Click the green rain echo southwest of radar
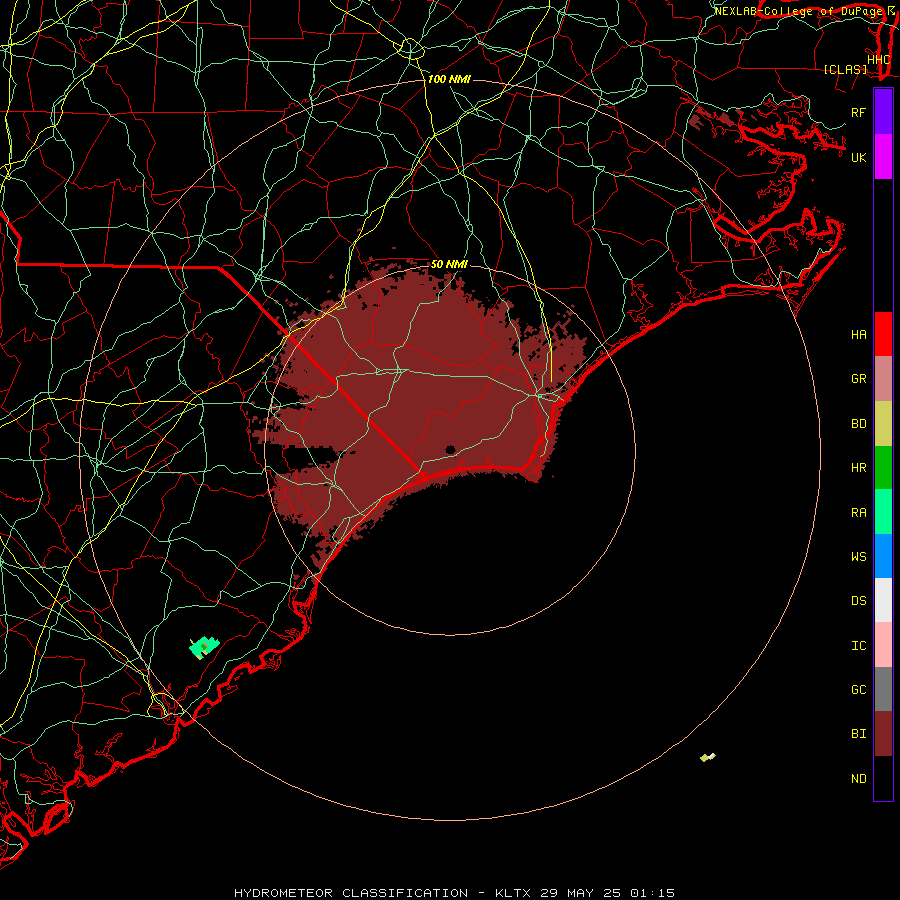 [x=204, y=646]
